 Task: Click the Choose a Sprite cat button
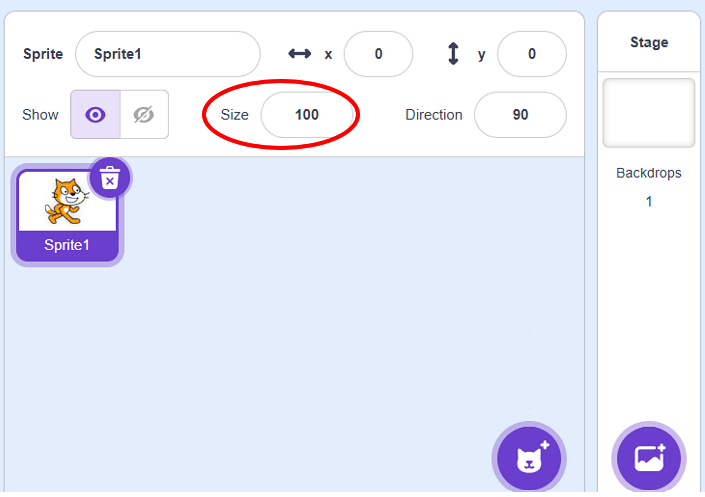click(529, 459)
